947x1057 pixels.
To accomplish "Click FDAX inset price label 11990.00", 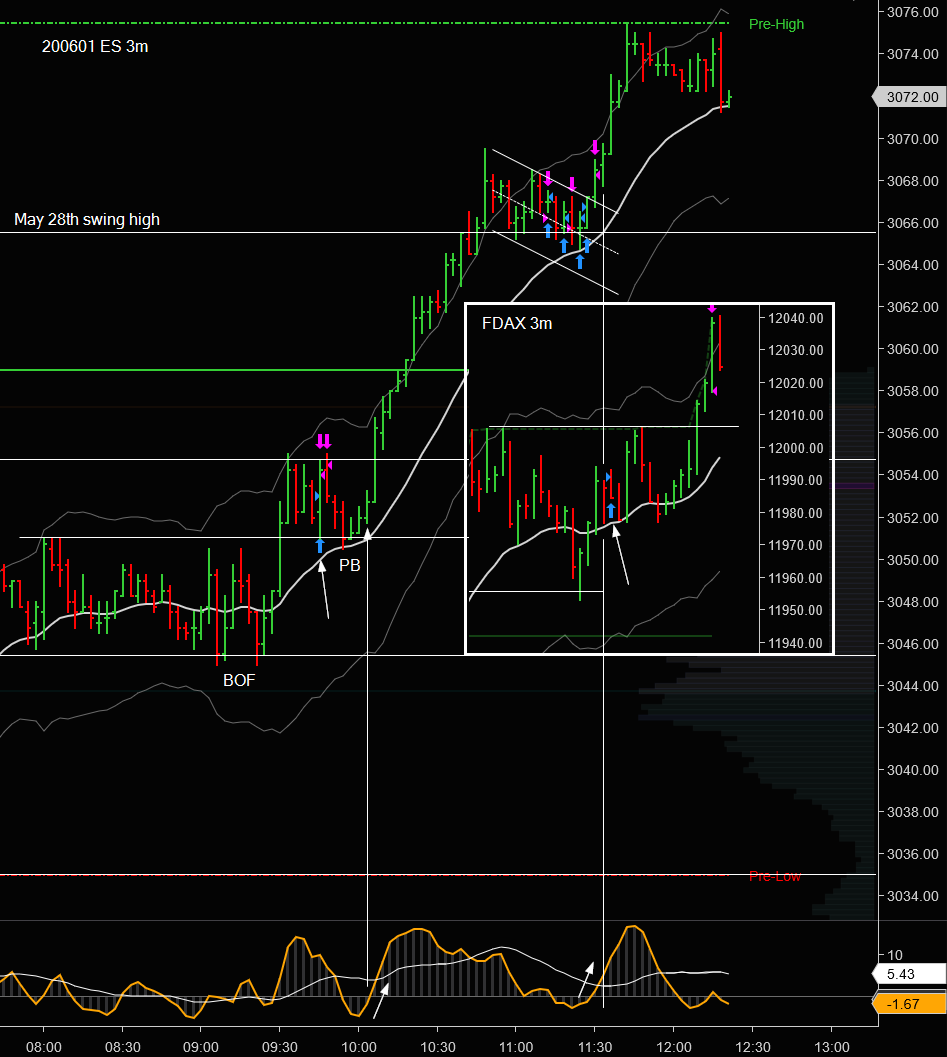I will tap(795, 480).
